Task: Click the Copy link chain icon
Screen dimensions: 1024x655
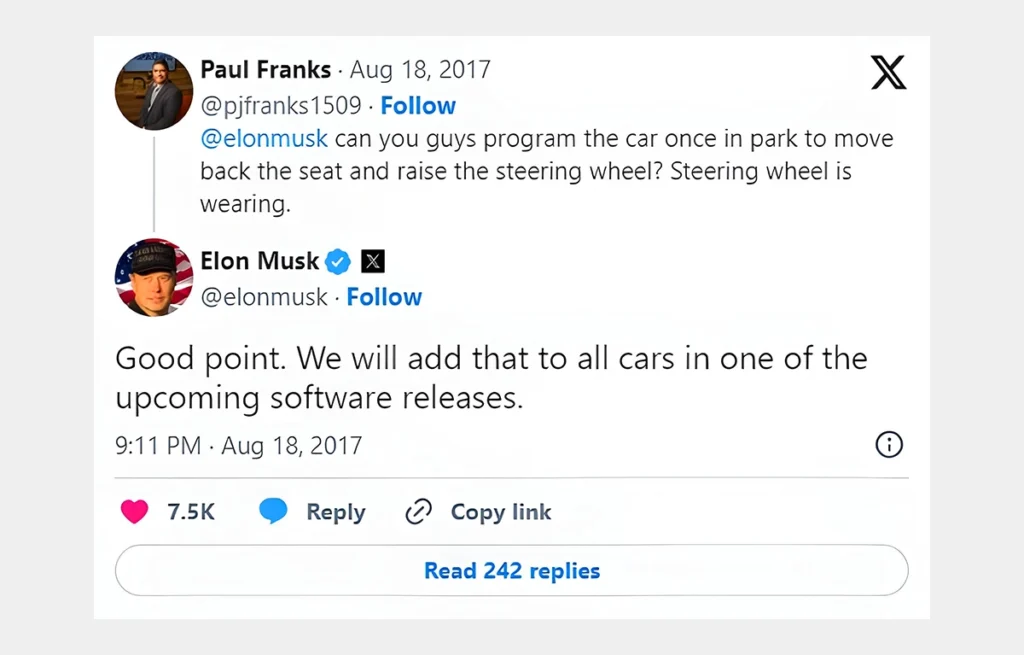Action: pos(418,511)
